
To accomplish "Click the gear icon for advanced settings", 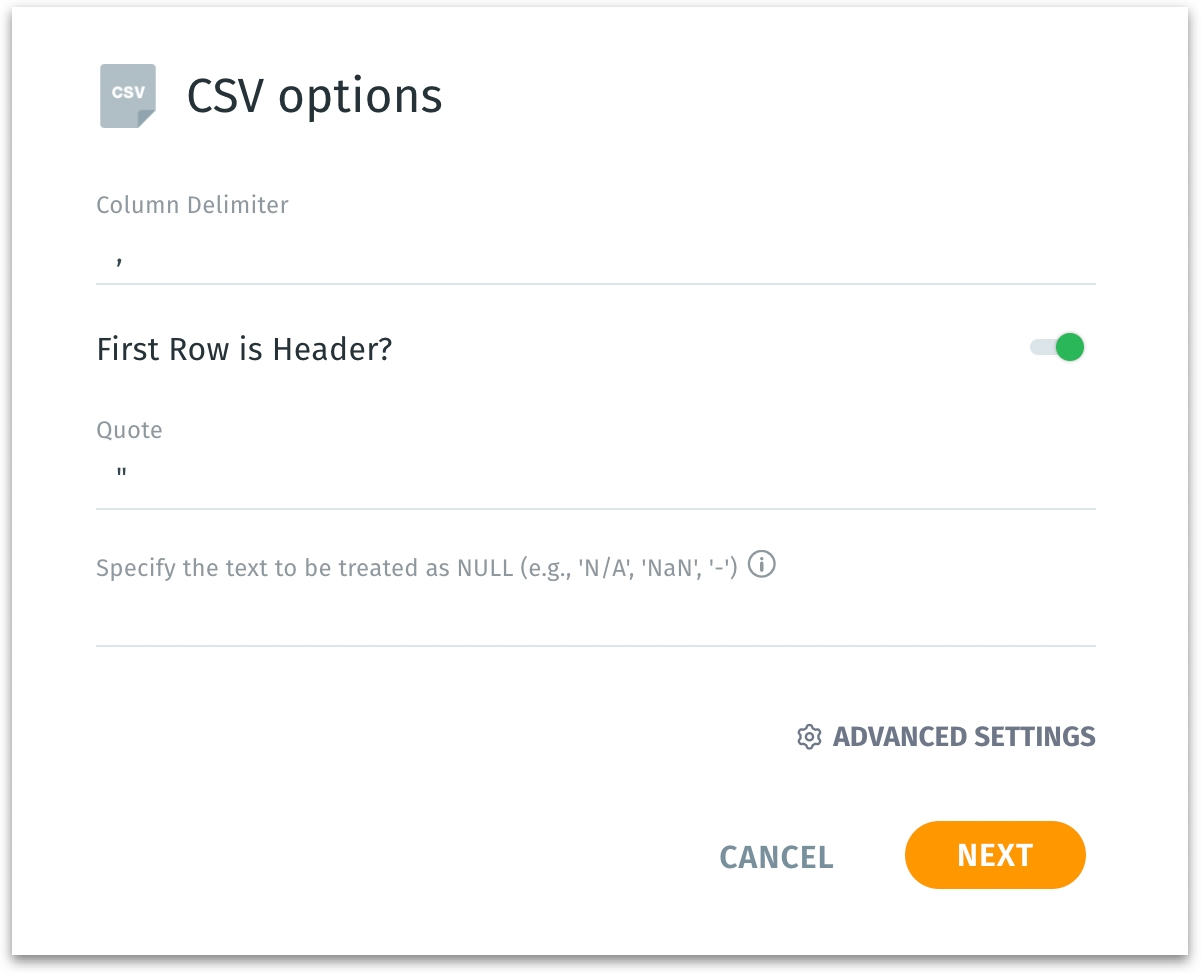I will [809, 737].
